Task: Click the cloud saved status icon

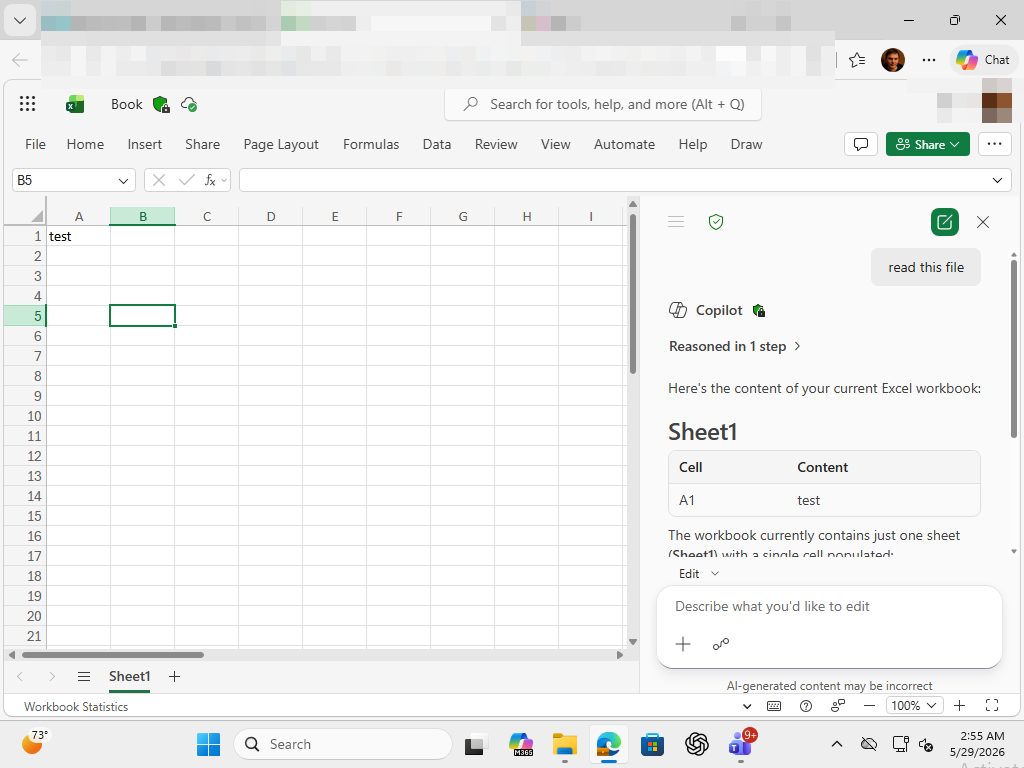Action: 189,104
